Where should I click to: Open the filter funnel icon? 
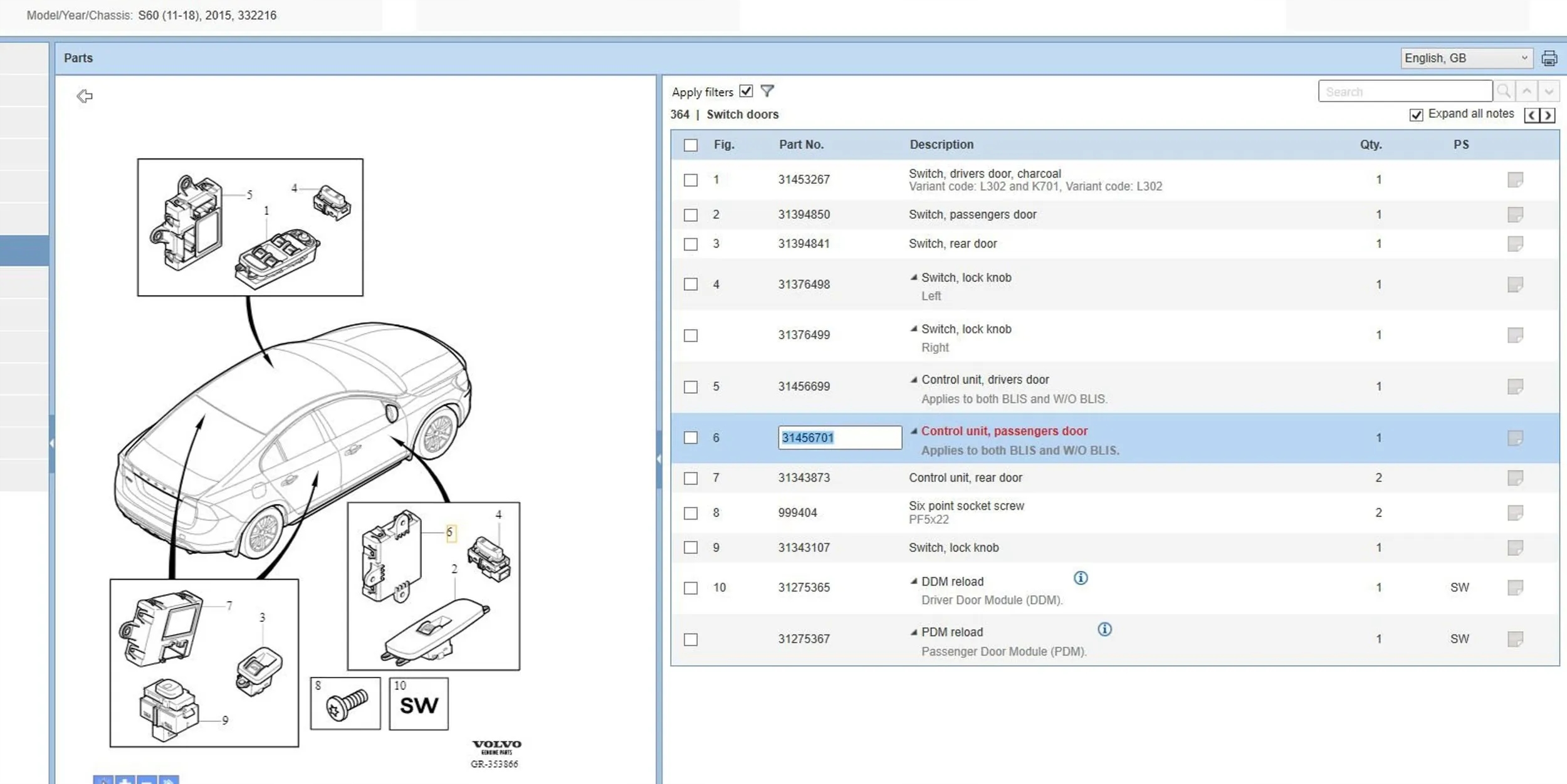[767, 91]
